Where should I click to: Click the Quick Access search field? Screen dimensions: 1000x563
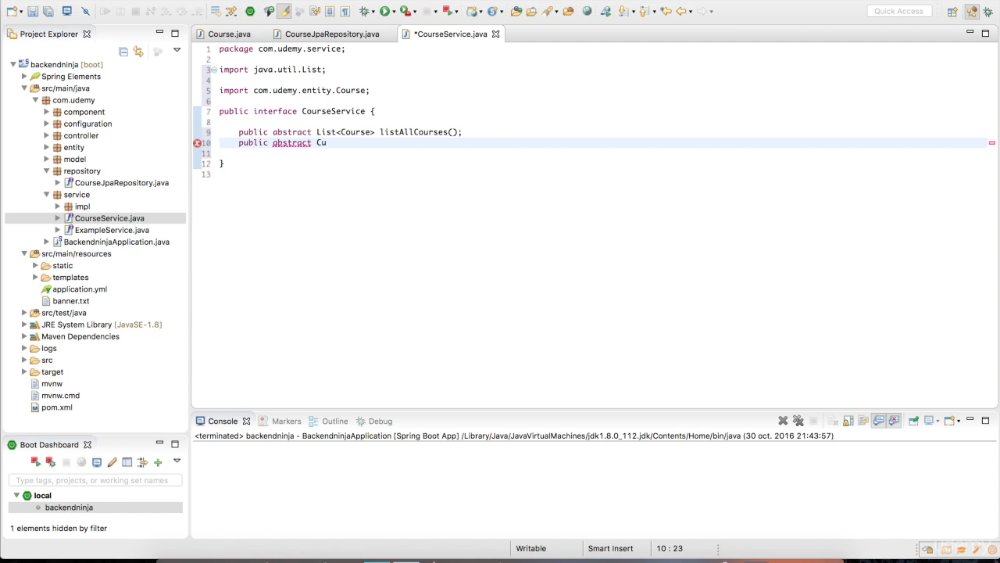coord(899,11)
